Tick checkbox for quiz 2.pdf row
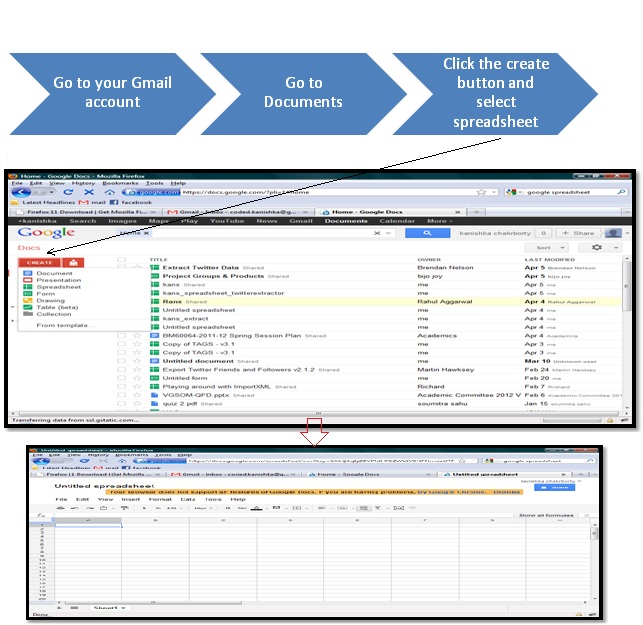The height and width of the screenshot is (625, 643). (x=121, y=404)
